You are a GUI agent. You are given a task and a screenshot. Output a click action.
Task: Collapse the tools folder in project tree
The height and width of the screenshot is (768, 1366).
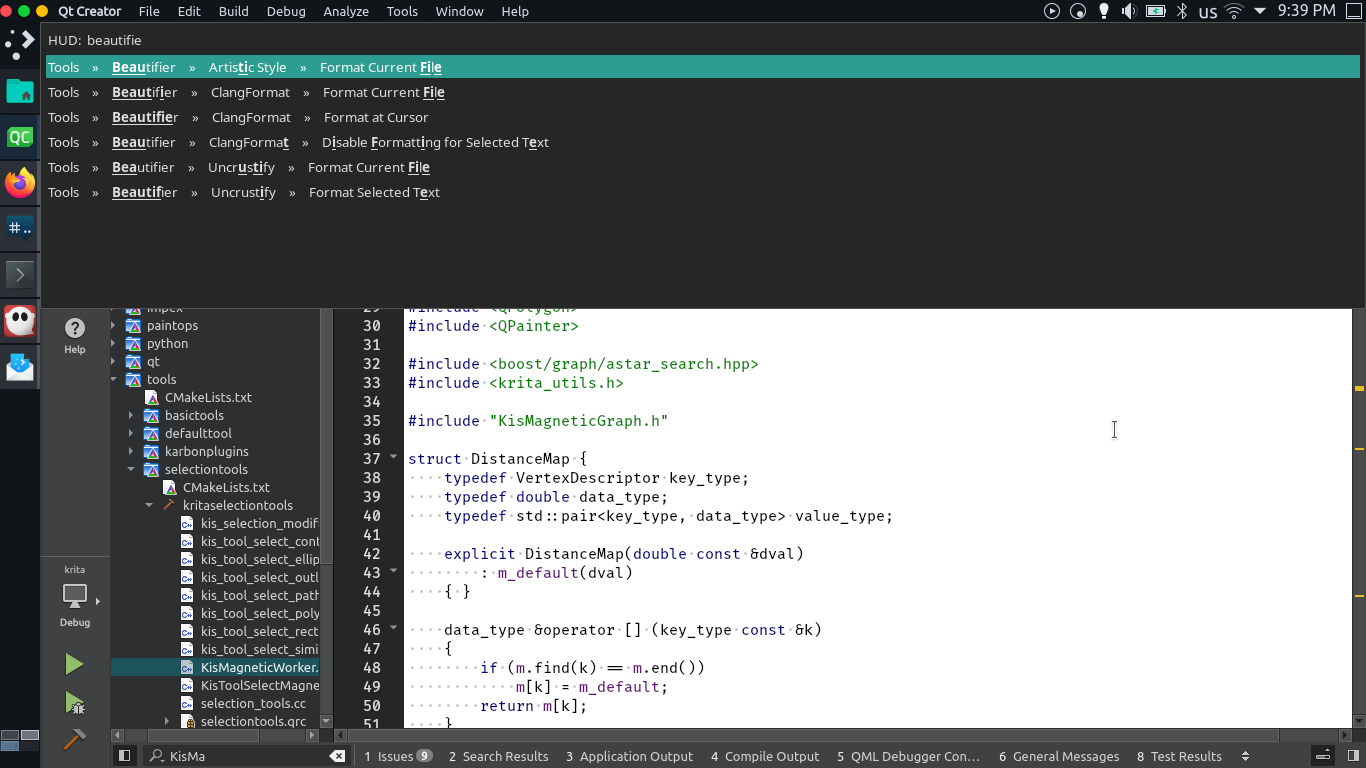[x=113, y=380]
